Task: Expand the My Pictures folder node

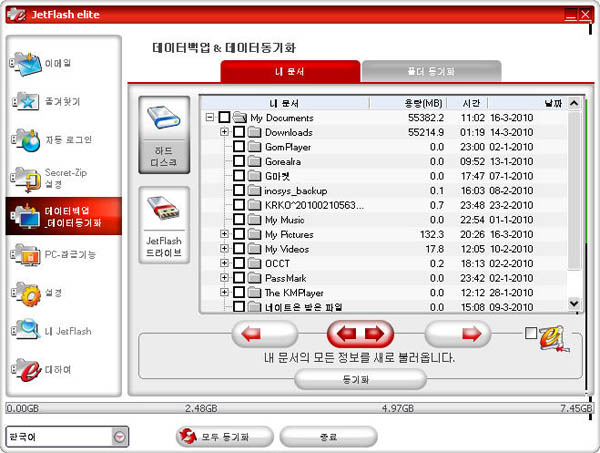Action: (x=224, y=234)
